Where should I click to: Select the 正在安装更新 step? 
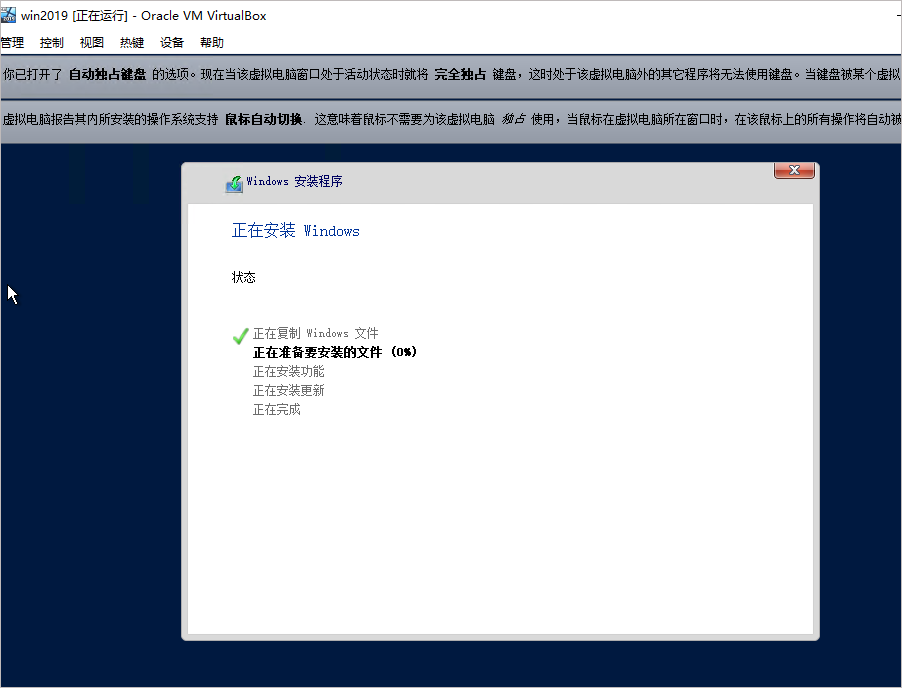click(288, 391)
